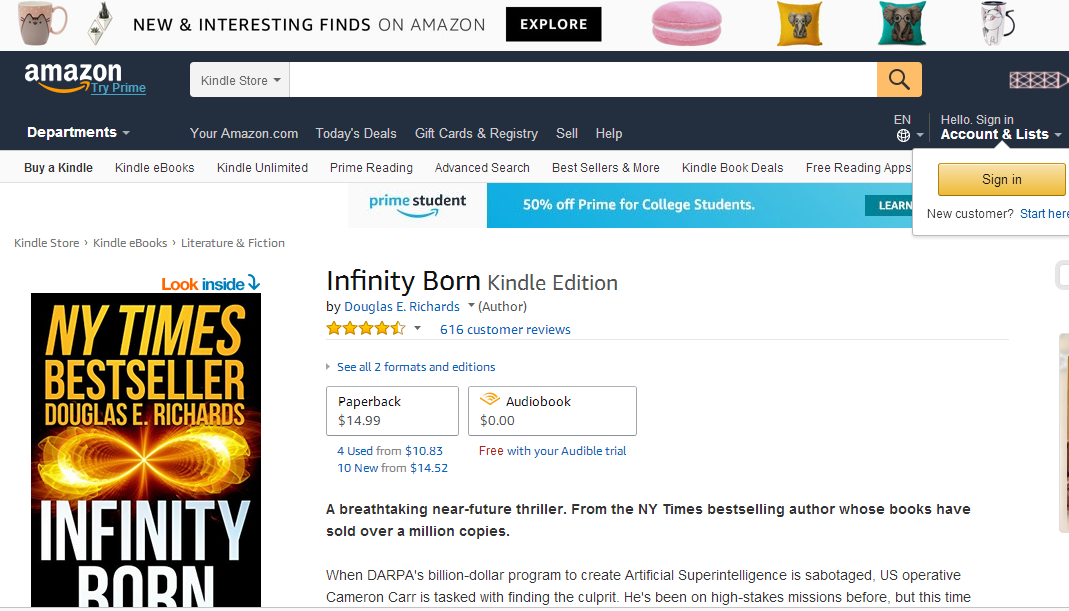This screenshot has width=1069, height=611.
Task: Expand the Departments dropdown menu
Action: (78, 132)
